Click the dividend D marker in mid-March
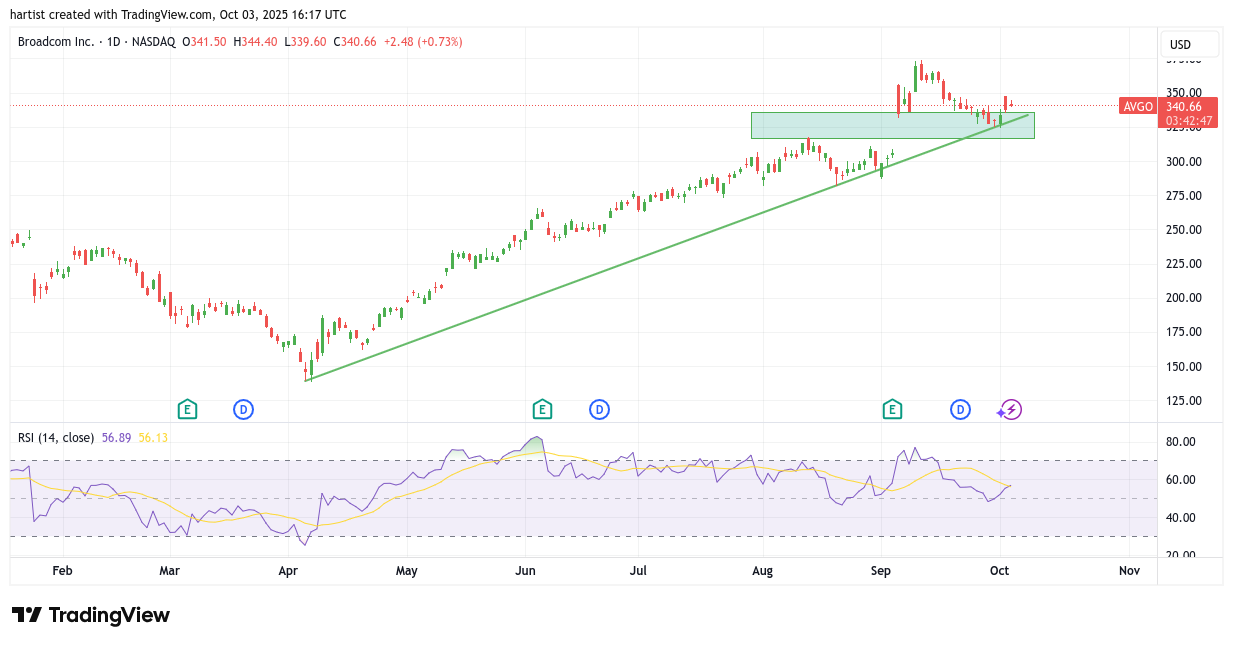Image resolution: width=1233 pixels, height=645 pixels. [x=243, y=409]
